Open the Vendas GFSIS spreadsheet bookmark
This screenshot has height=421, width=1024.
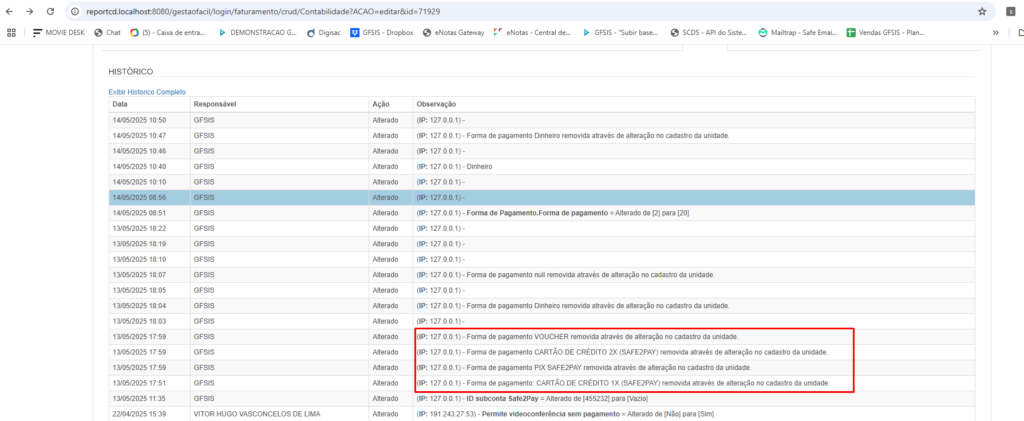[x=886, y=32]
